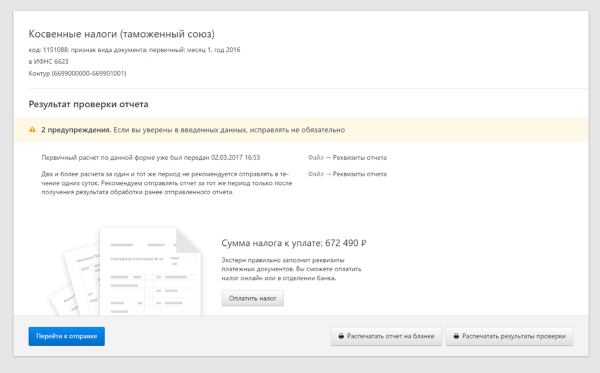Pay the tax with 'Оплатить налог' button

(x=253, y=298)
